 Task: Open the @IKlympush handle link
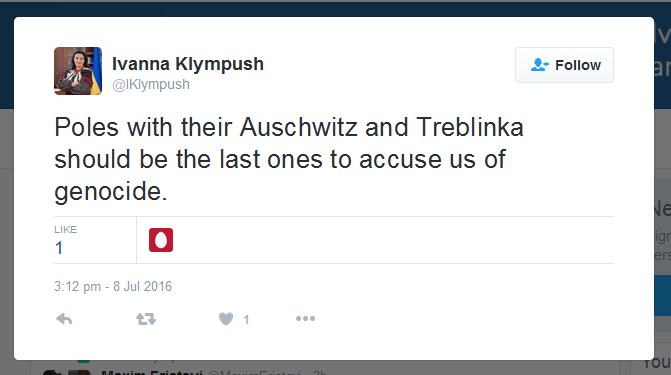(151, 84)
